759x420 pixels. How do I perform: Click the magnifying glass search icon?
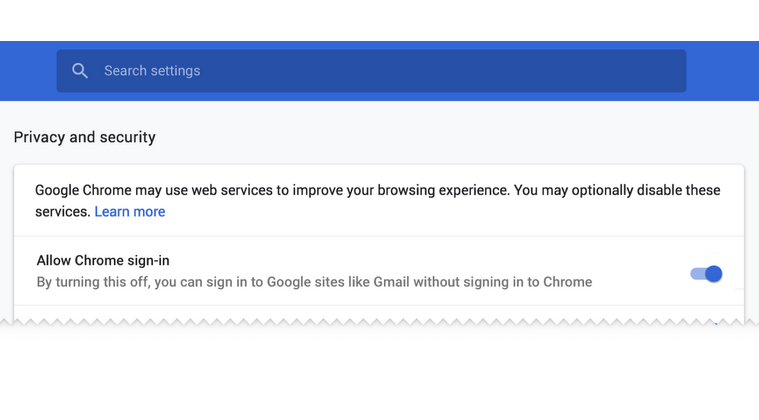point(80,71)
